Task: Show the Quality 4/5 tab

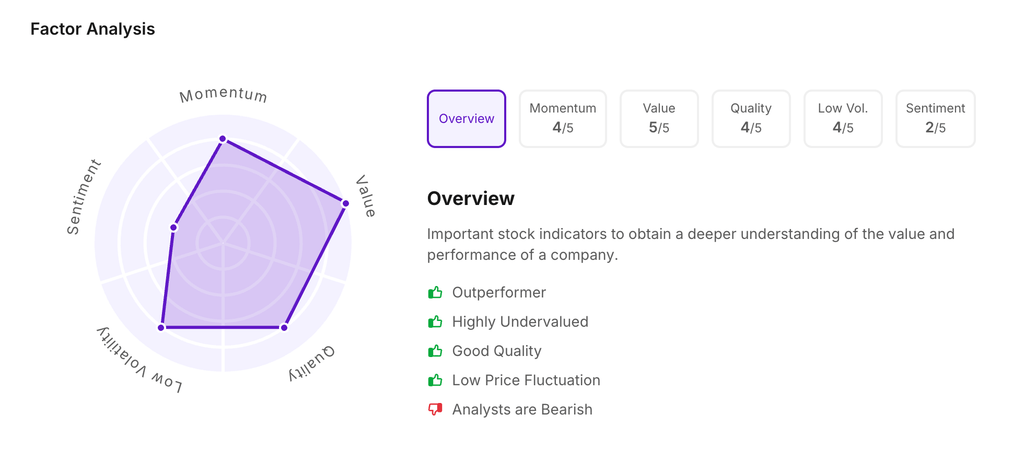Action: pyautogui.click(x=751, y=118)
